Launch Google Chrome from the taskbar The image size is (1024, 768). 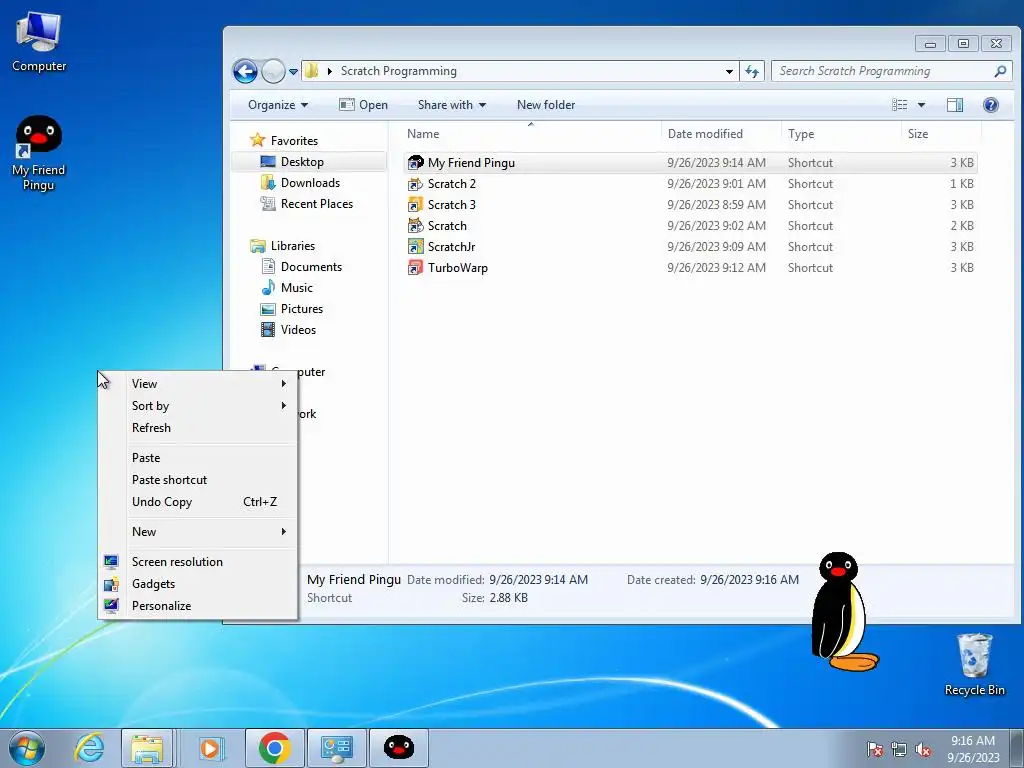click(x=274, y=748)
